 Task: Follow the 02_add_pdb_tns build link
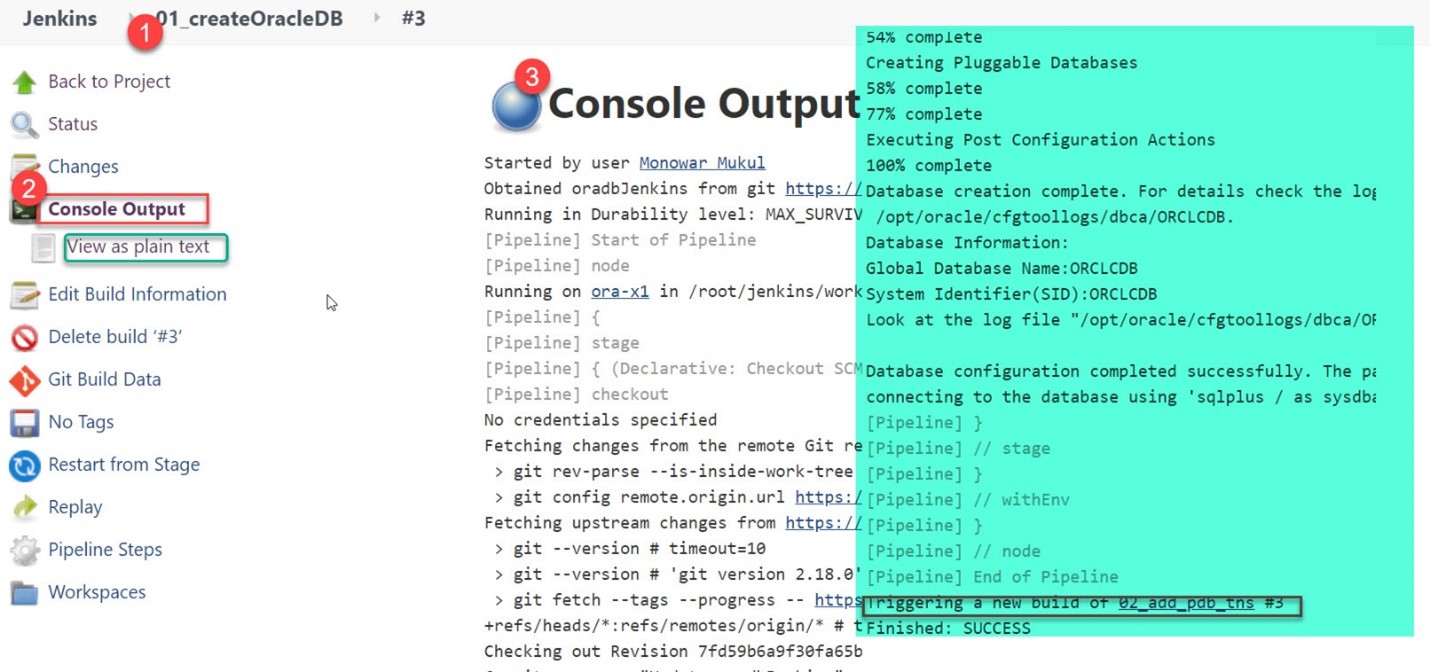point(1186,602)
